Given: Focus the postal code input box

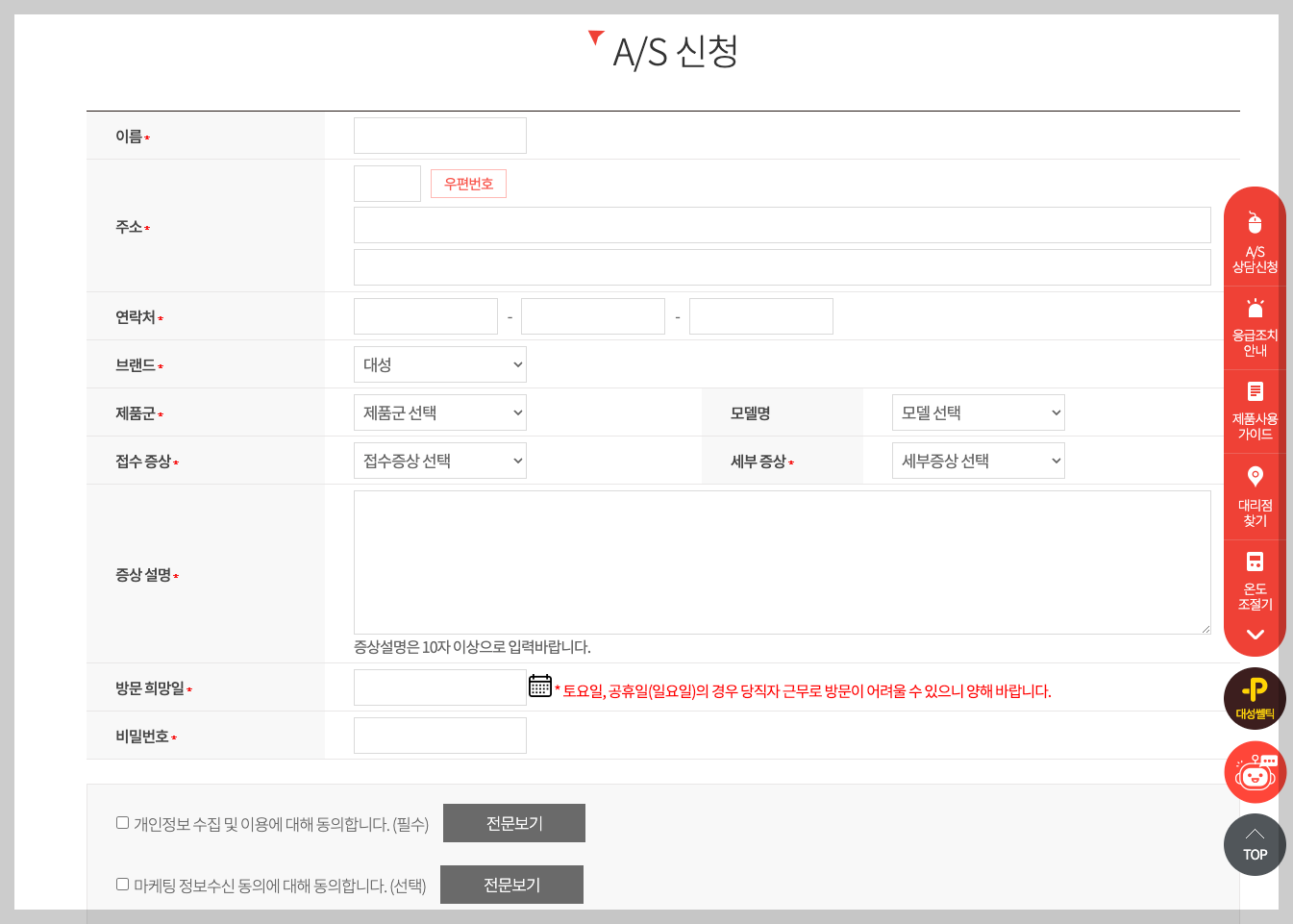Looking at the screenshot, I should (387, 184).
